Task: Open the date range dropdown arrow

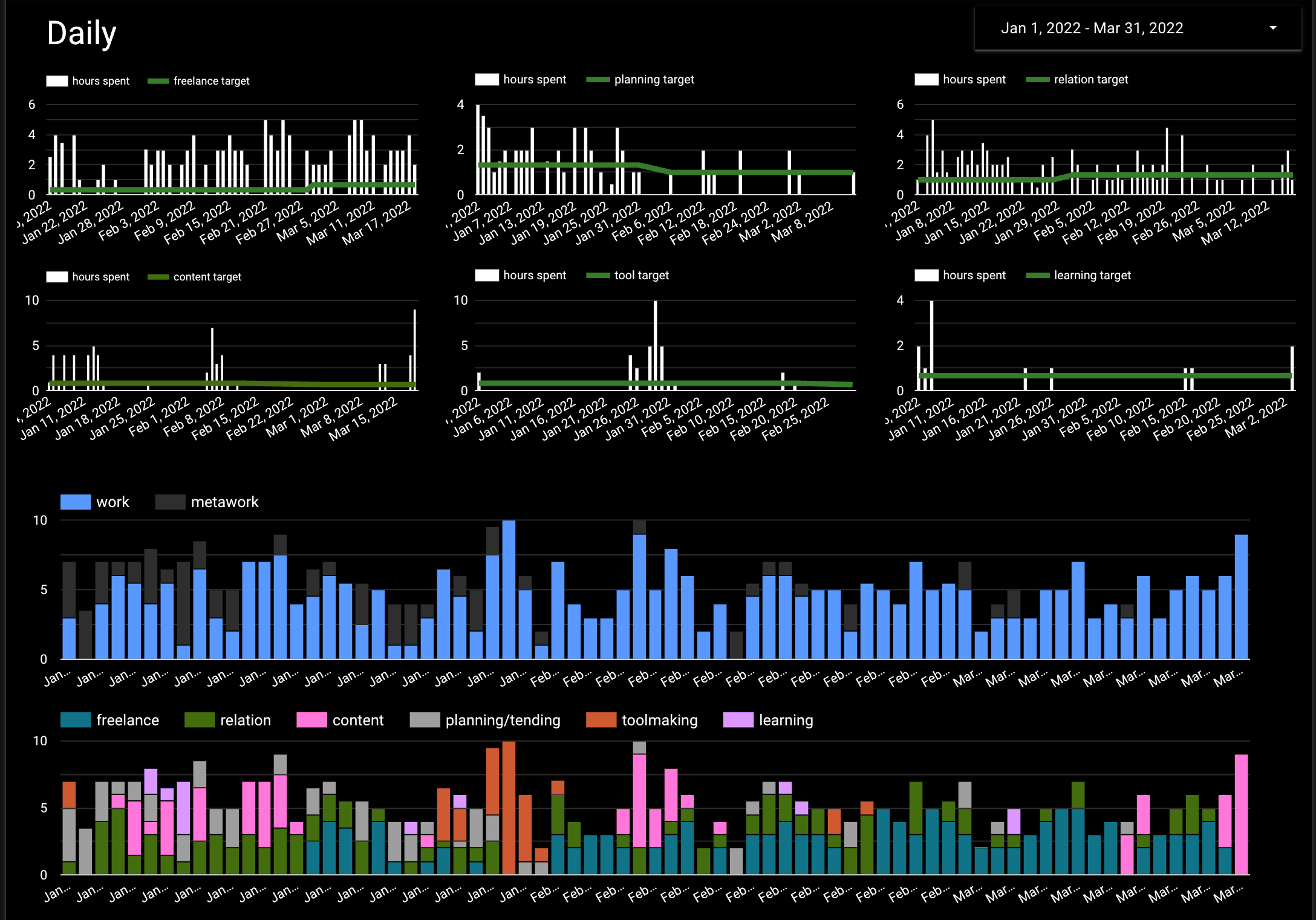Action: pyautogui.click(x=1273, y=28)
